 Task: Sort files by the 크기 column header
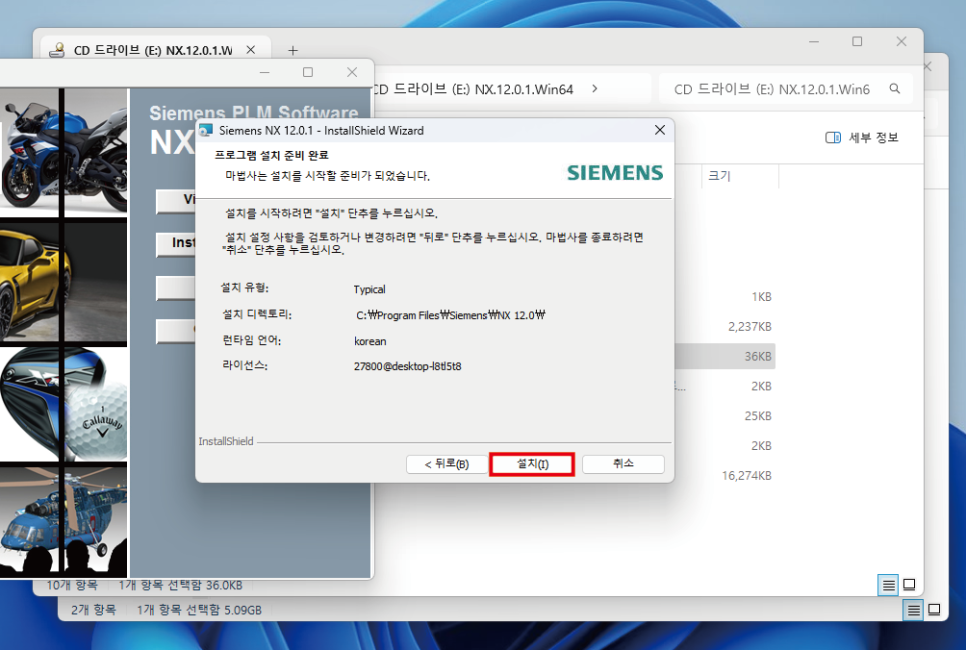pos(740,176)
